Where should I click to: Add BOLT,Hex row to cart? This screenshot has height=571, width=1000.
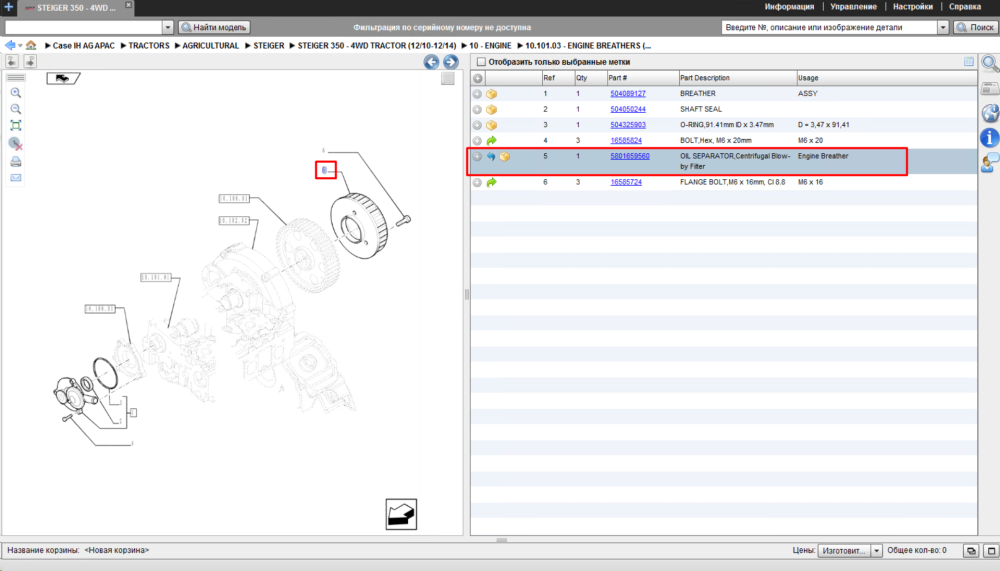coord(477,141)
